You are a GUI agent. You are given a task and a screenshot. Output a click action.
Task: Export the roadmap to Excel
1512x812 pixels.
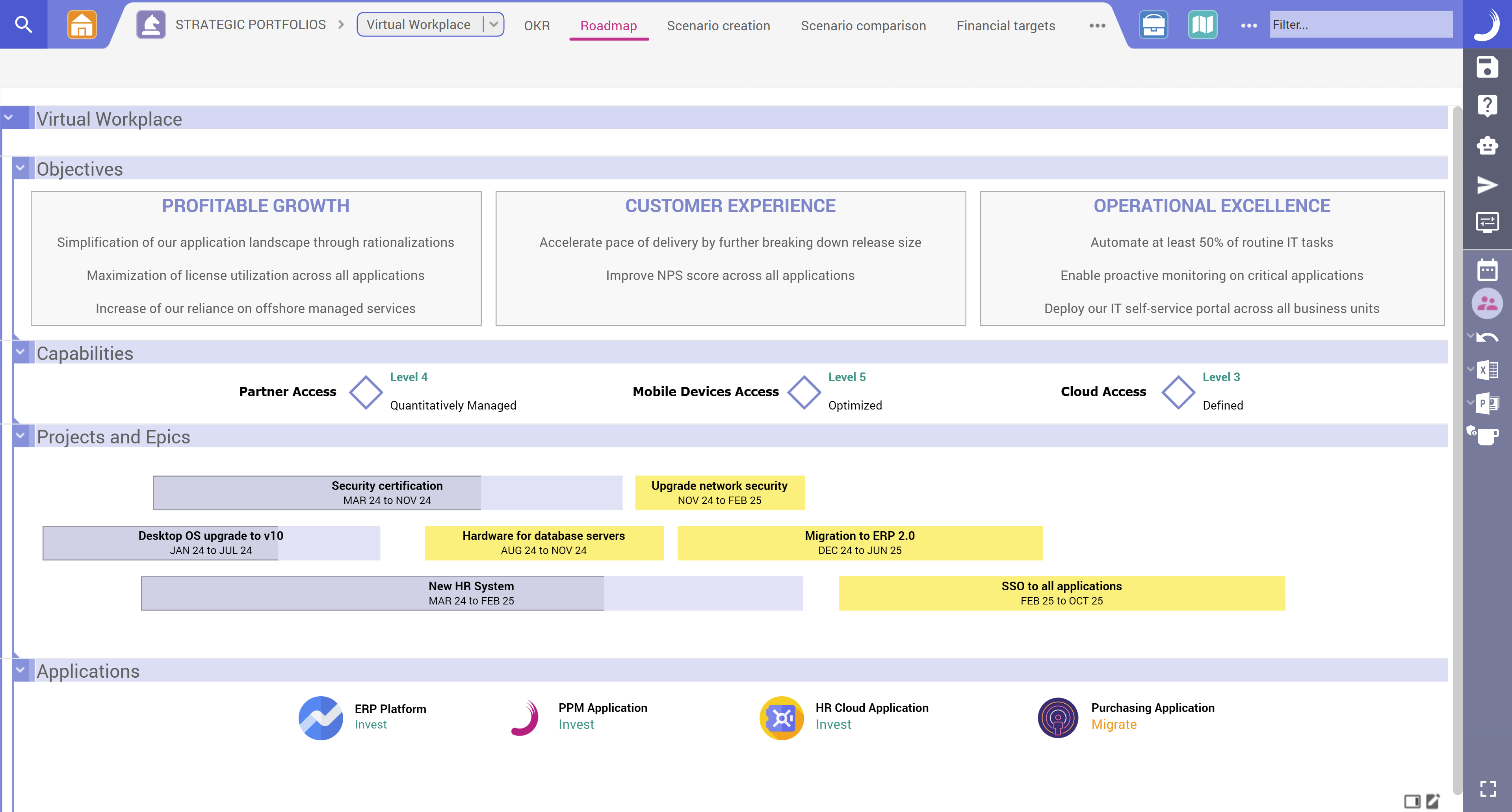1487,370
